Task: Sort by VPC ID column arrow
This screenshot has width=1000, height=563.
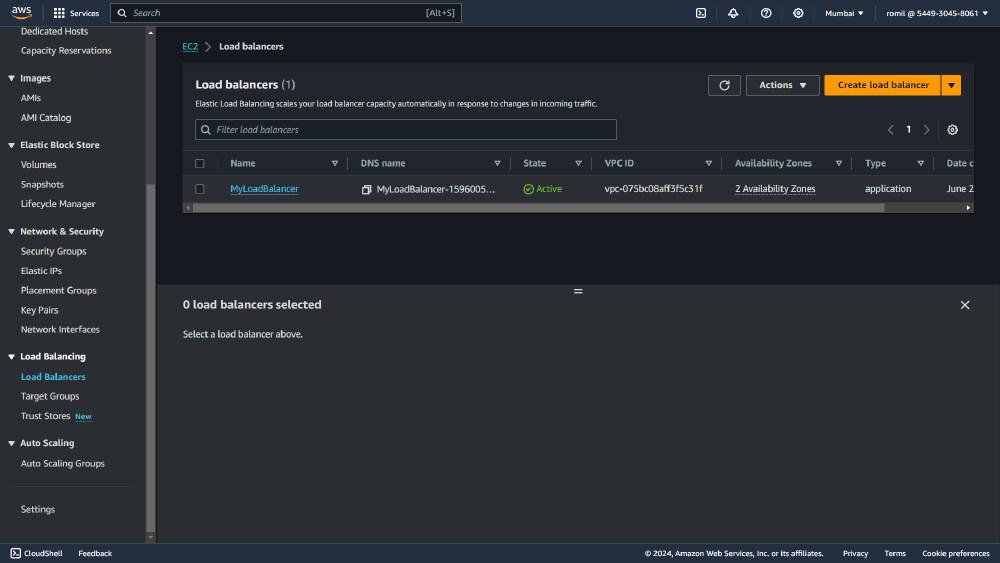Action: 709,163
